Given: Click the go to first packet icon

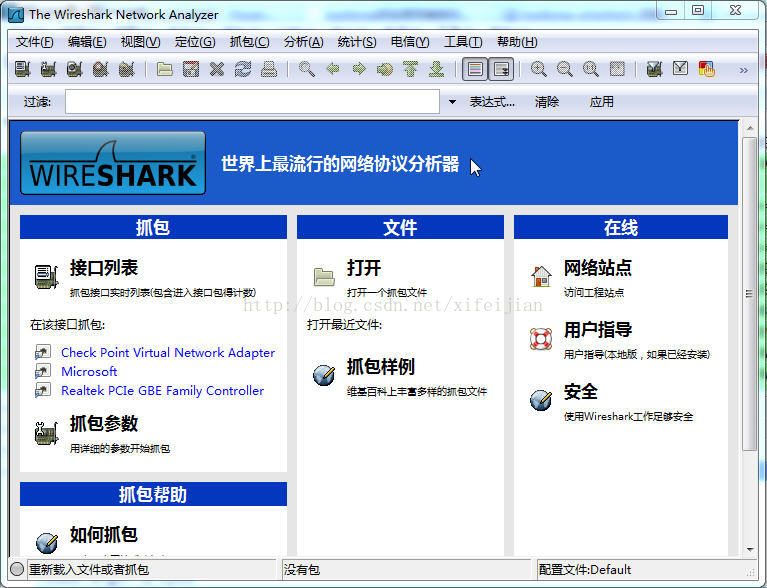Looking at the screenshot, I should [410, 69].
